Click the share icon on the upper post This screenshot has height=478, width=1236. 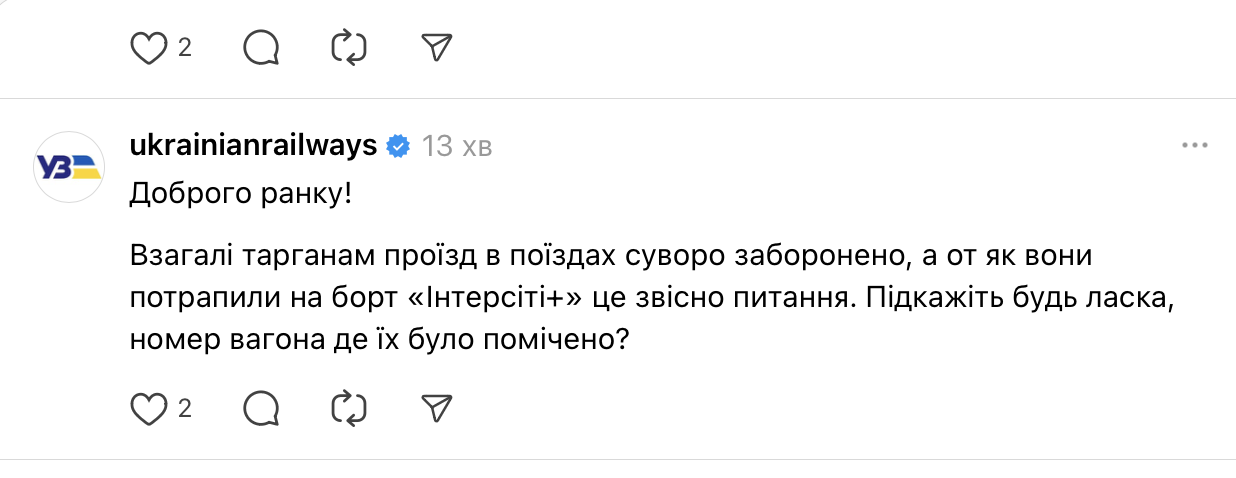pos(437,47)
